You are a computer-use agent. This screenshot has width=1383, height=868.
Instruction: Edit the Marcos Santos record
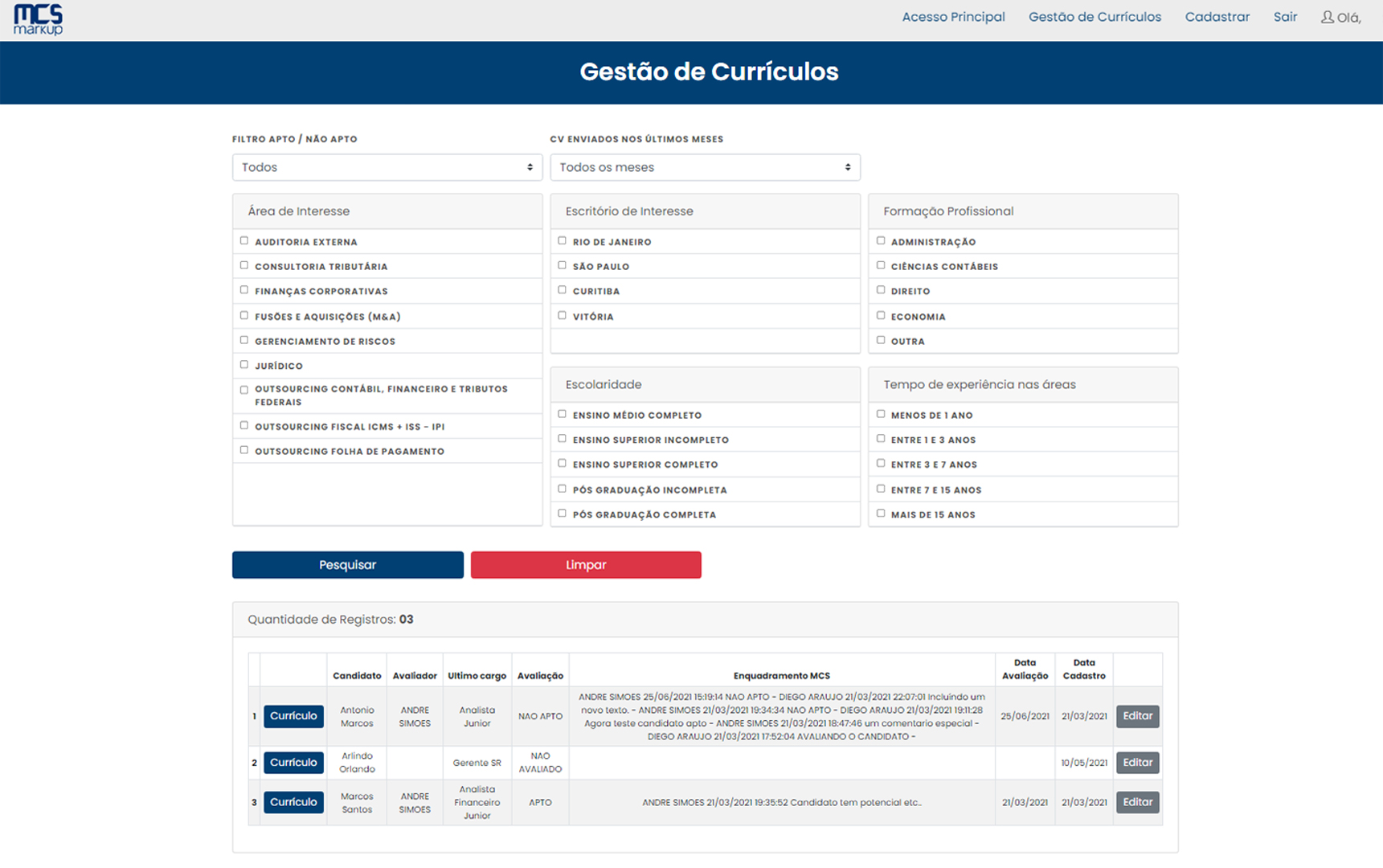[1137, 802]
